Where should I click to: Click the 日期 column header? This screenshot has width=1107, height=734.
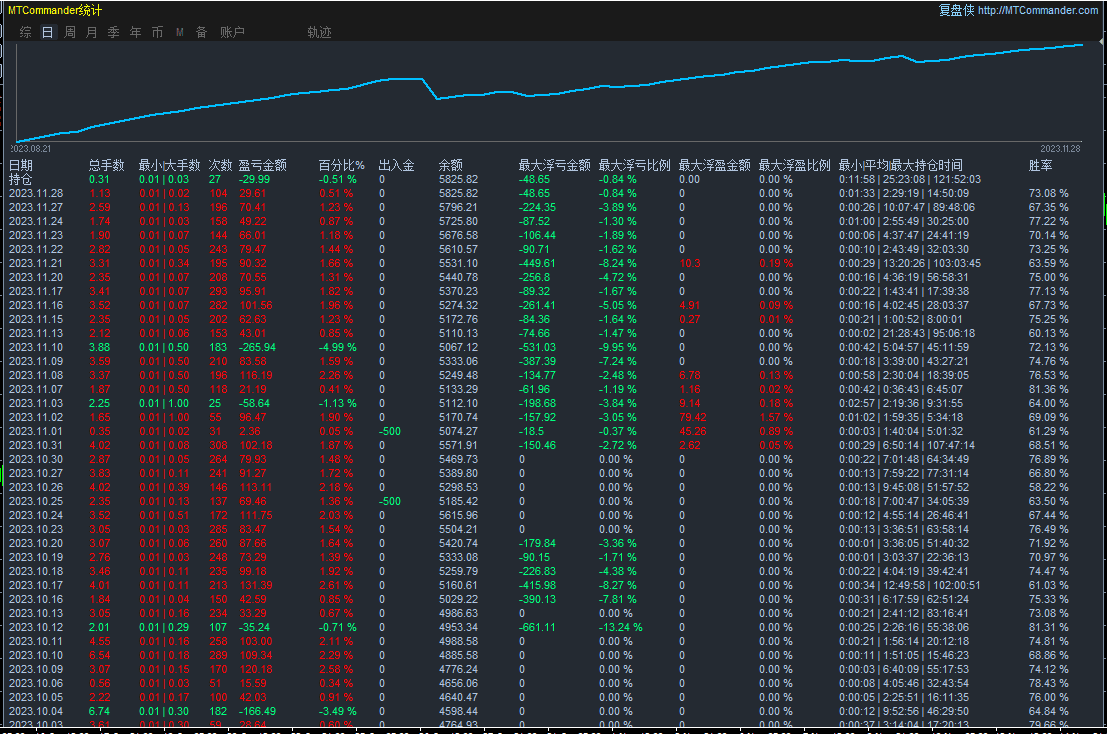tap(21, 165)
